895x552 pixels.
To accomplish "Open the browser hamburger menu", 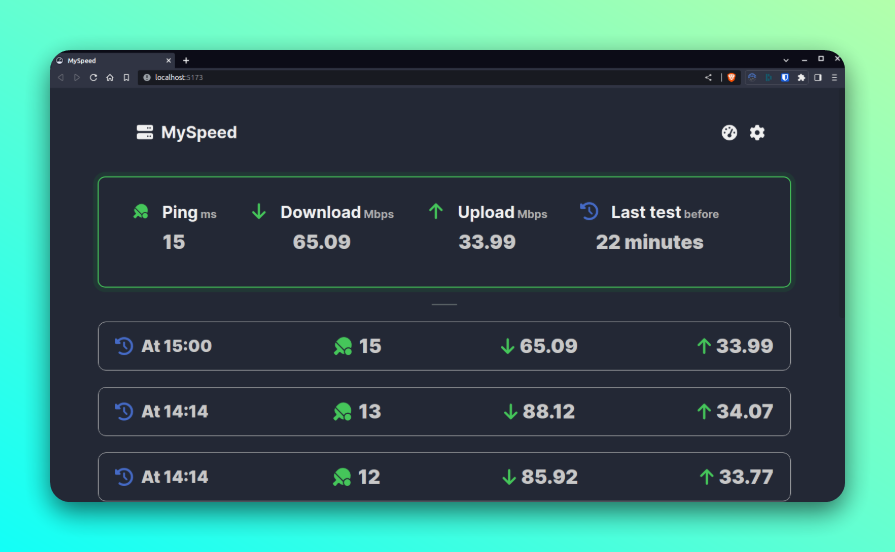I will coord(834,77).
